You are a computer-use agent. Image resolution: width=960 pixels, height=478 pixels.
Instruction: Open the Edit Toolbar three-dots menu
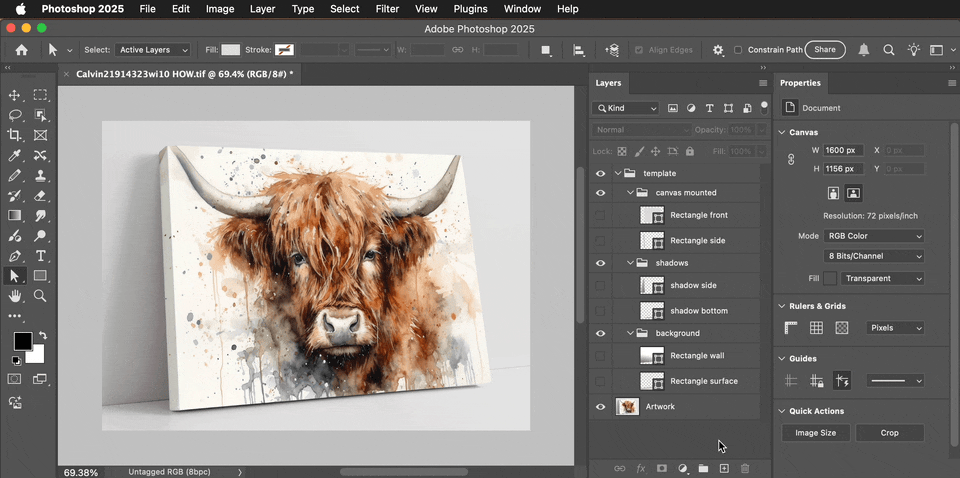click(15, 316)
